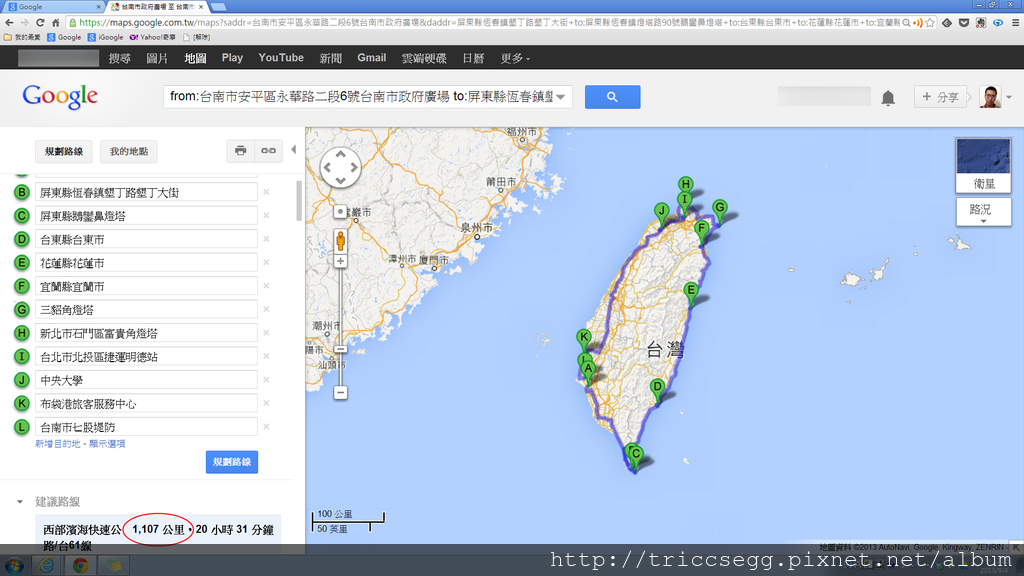Open Chrome from the taskbar
Viewport: 1024px width, 576px height.
[80, 566]
